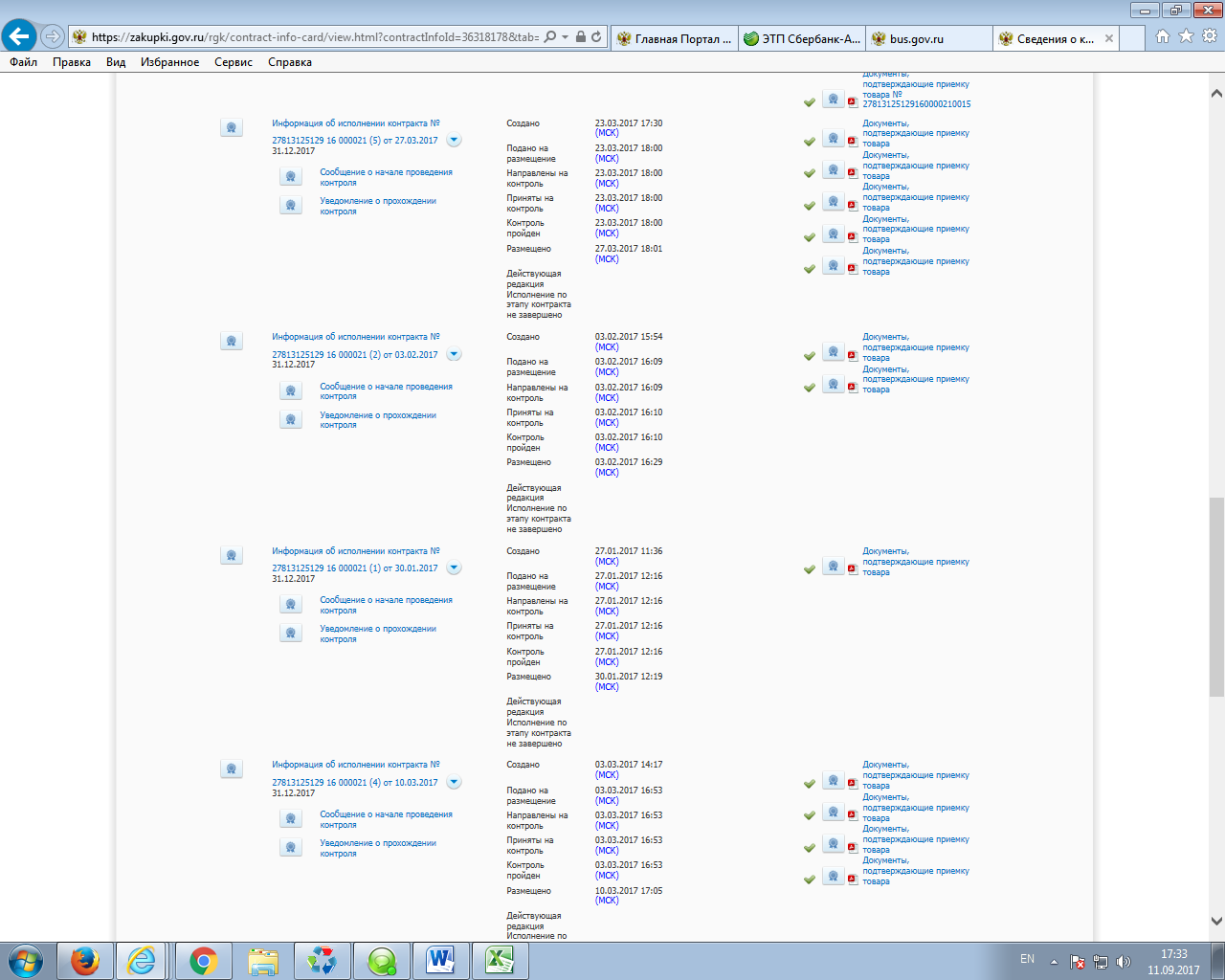Open the PDF icon of document № 27813125129160000210015
1225x980 pixels.
[x=852, y=100]
